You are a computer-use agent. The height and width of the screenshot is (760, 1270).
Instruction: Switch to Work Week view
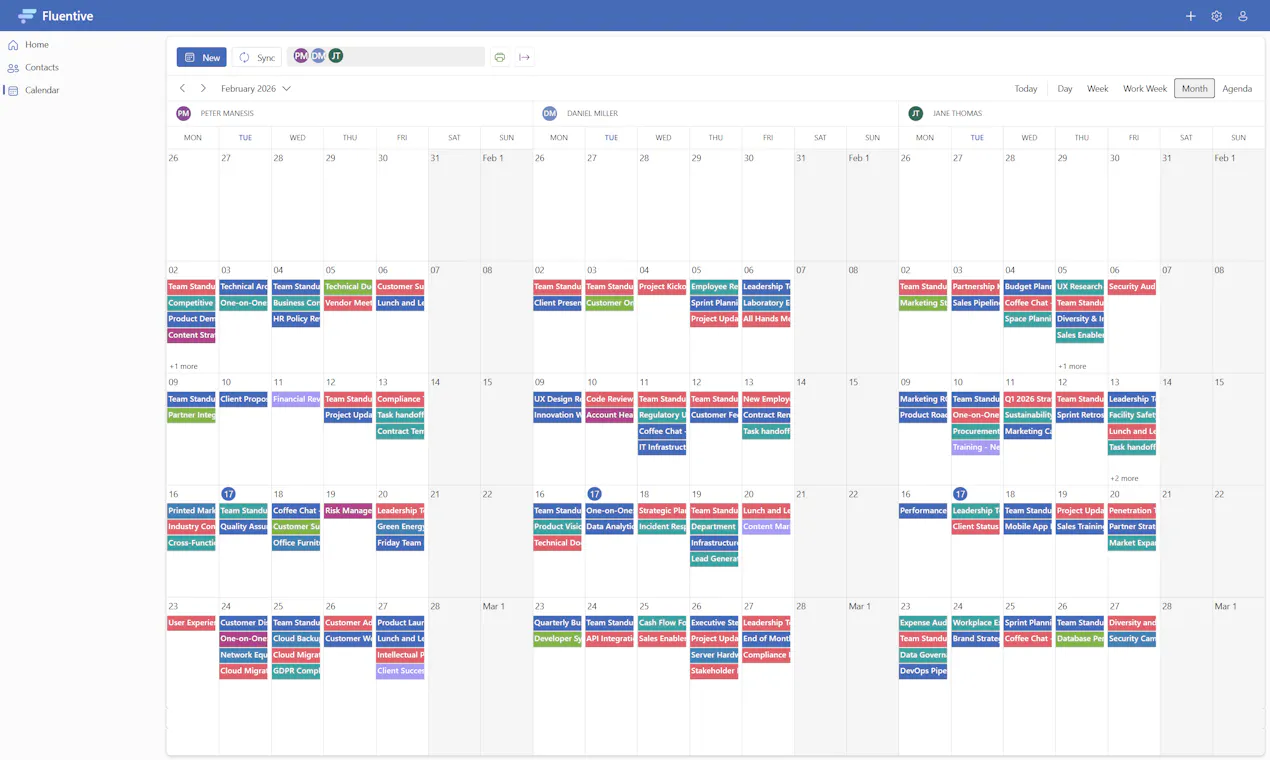click(x=1144, y=89)
